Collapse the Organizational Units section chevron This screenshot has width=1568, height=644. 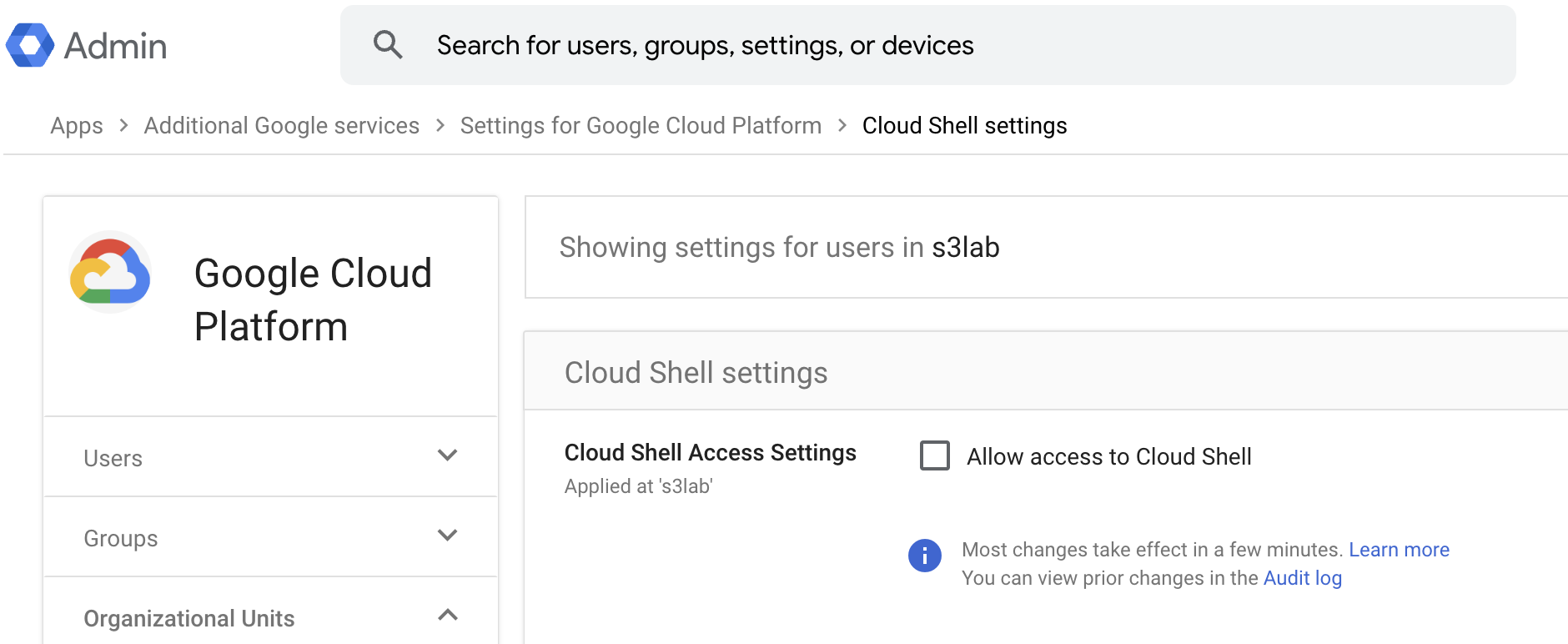447,616
